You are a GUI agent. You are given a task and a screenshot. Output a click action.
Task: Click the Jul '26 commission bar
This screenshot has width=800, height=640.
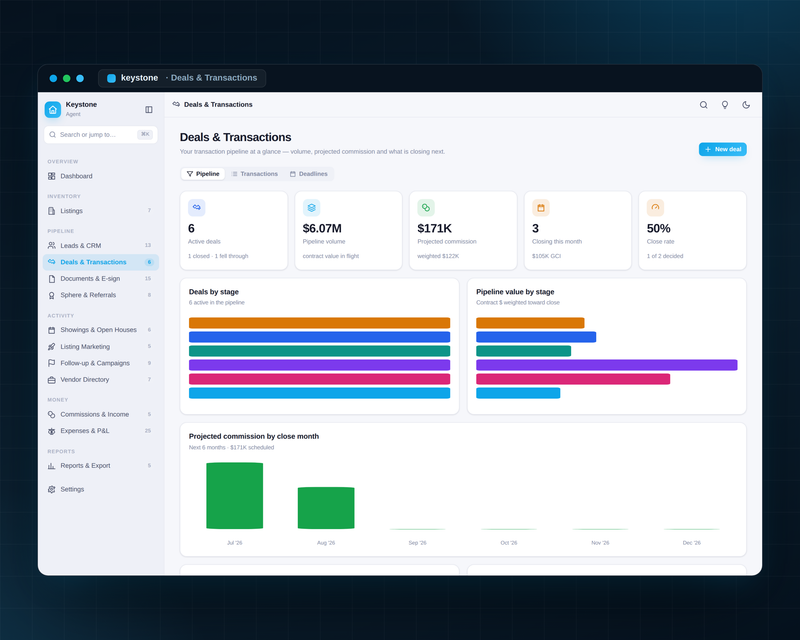tap(235, 496)
